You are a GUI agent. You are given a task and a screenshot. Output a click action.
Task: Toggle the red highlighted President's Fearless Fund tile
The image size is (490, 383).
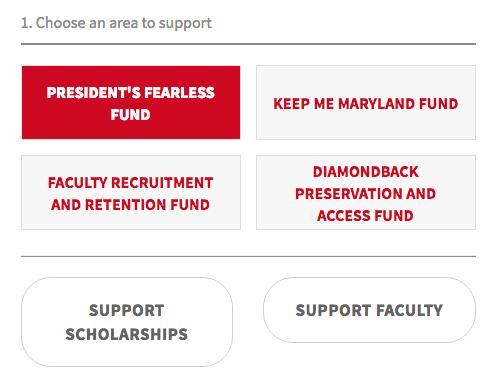[131, 102]
